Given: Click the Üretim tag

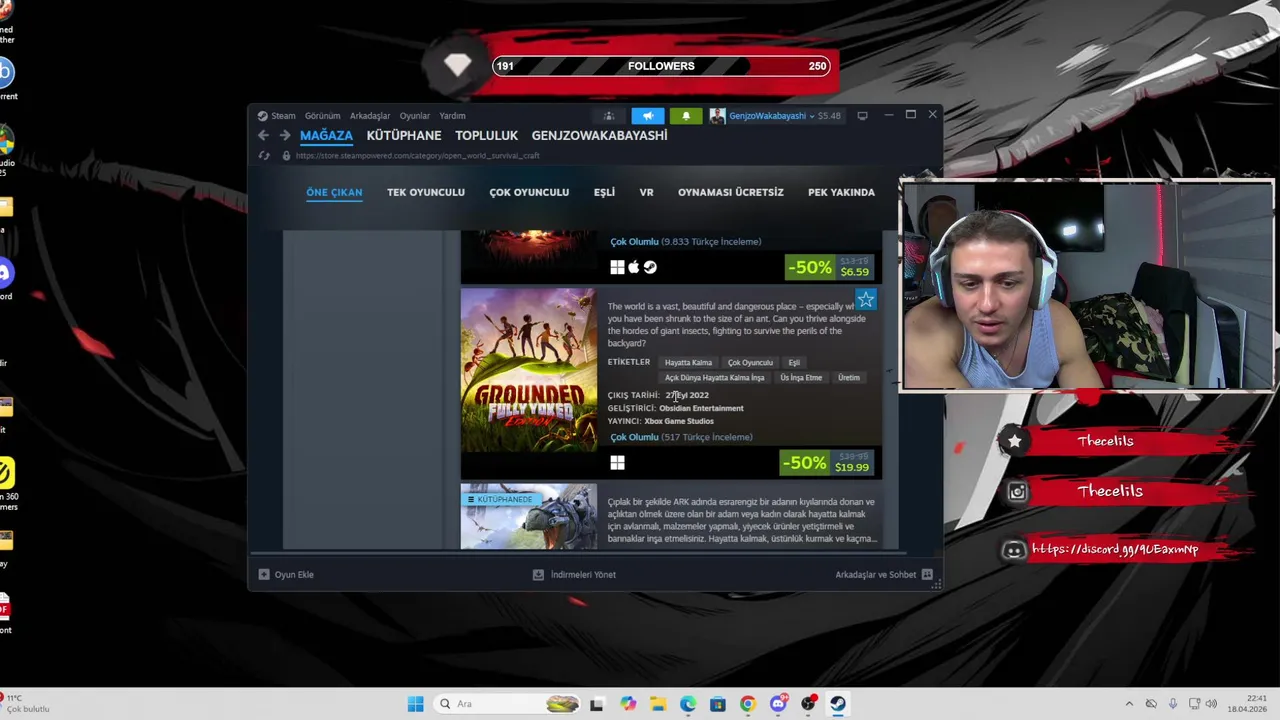Looking at the screenshot, I should [849, 378].
